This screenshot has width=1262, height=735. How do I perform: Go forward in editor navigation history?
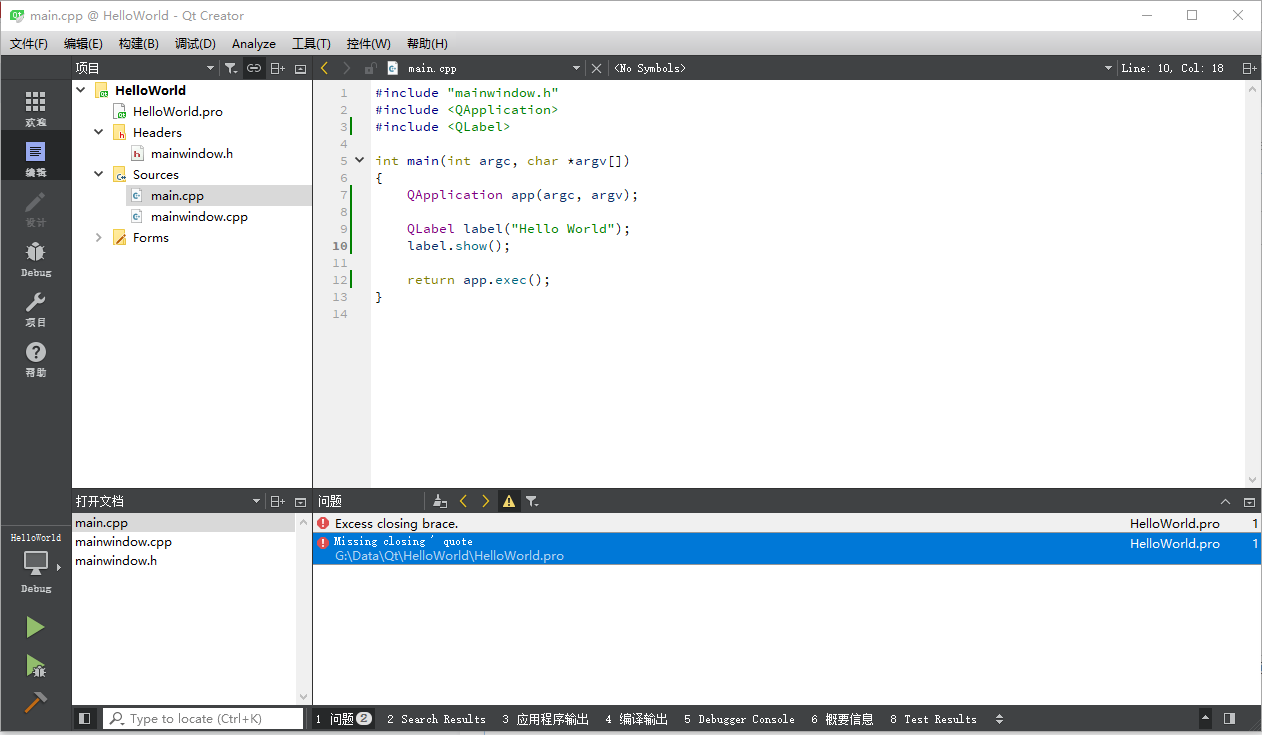(346, 68)
